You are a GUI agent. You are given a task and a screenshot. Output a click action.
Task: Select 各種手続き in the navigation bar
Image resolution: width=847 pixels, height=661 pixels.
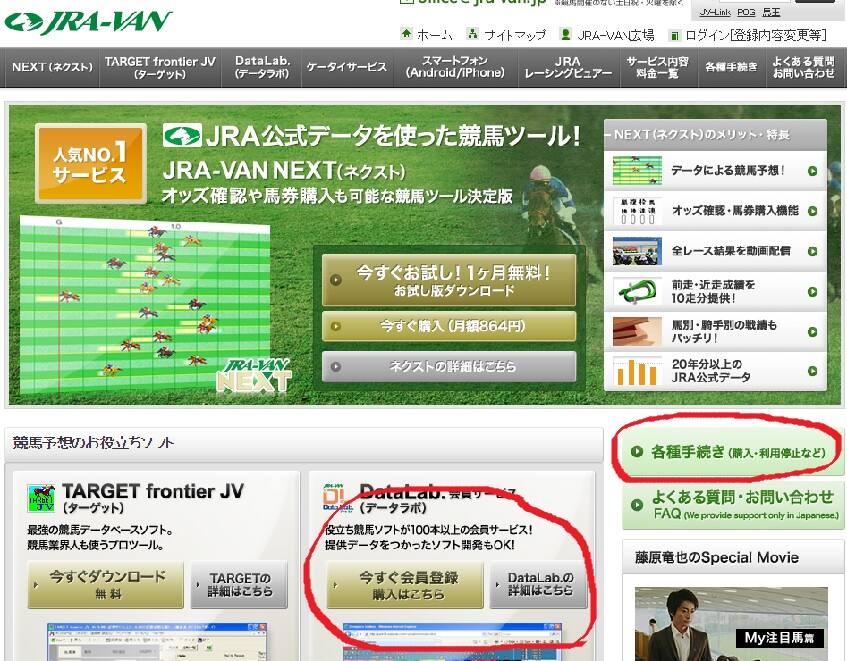[731, 68]
